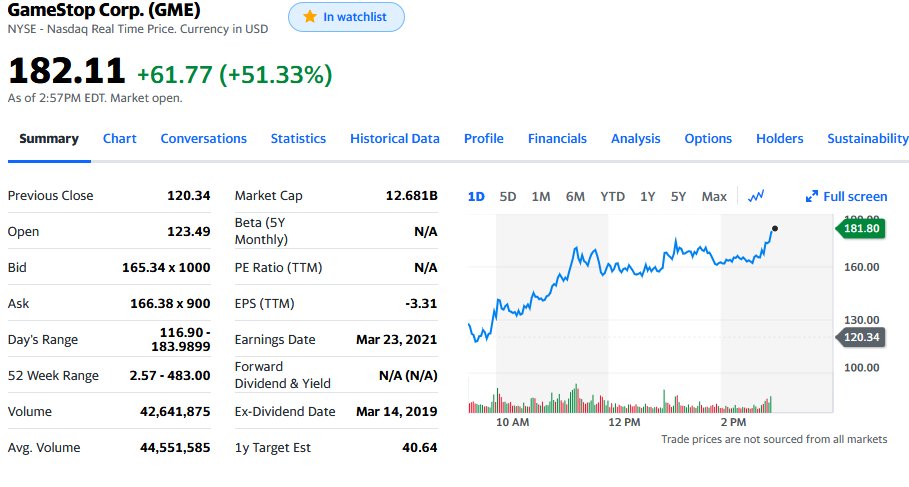This screenshot has width=909, height=487.
Task: Click the EPS (TTM) value -3.31
Action: pyautogui.click(x=421, y=303)
